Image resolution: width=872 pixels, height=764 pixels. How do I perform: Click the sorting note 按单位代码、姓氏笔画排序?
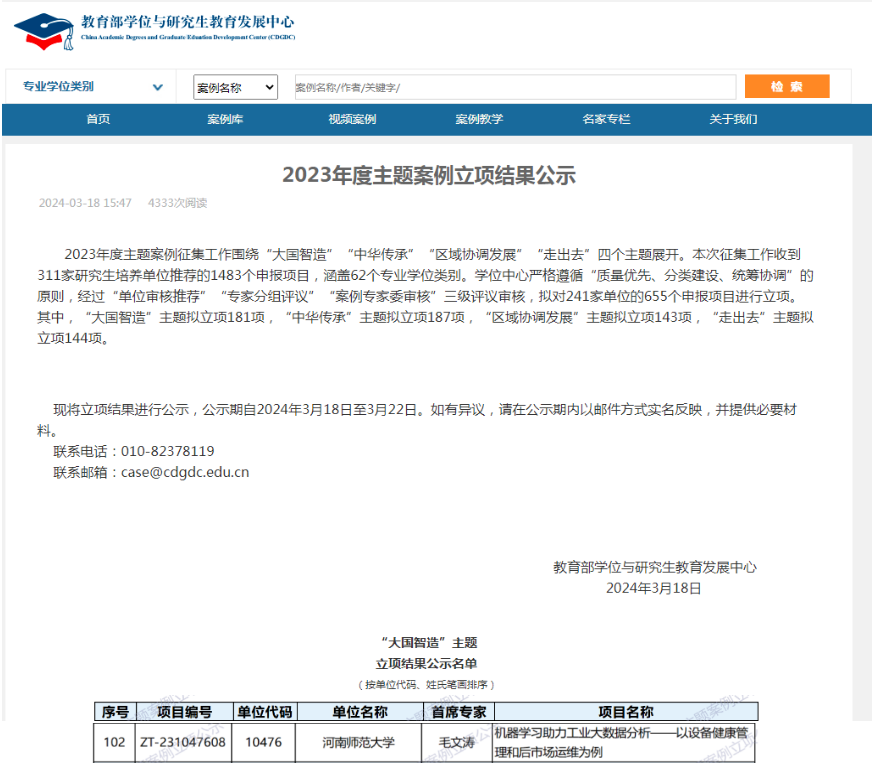(x=426, y=684)
